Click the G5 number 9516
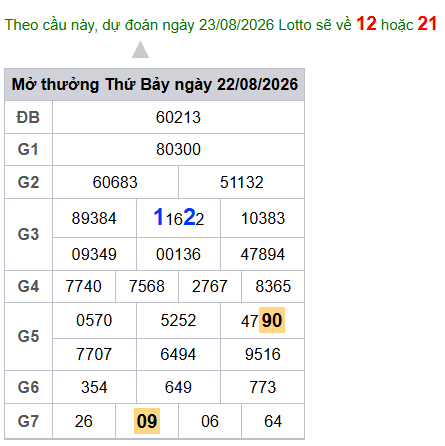 point(263,354)
